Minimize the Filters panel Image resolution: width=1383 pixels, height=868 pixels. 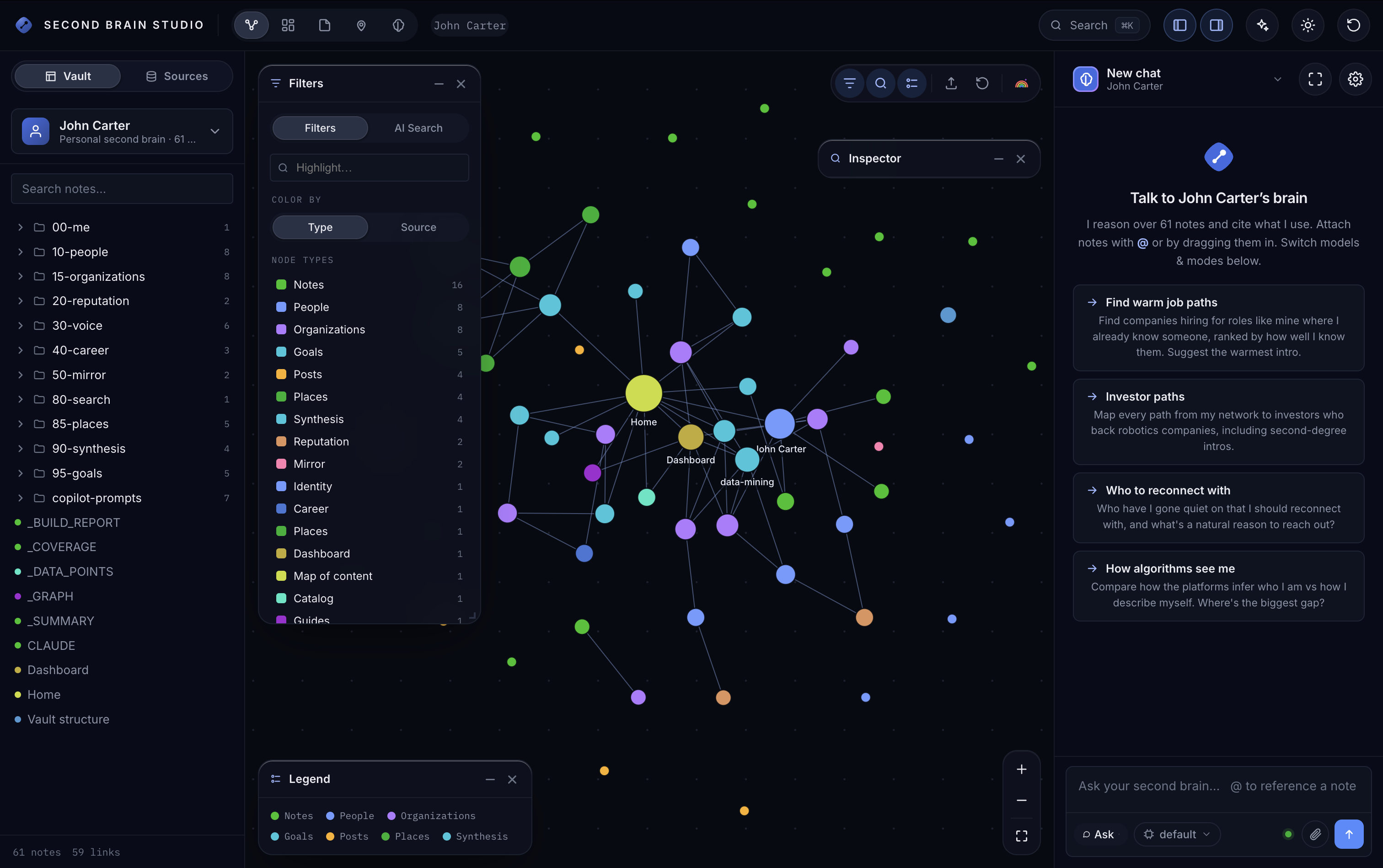(x=439, y=84)
